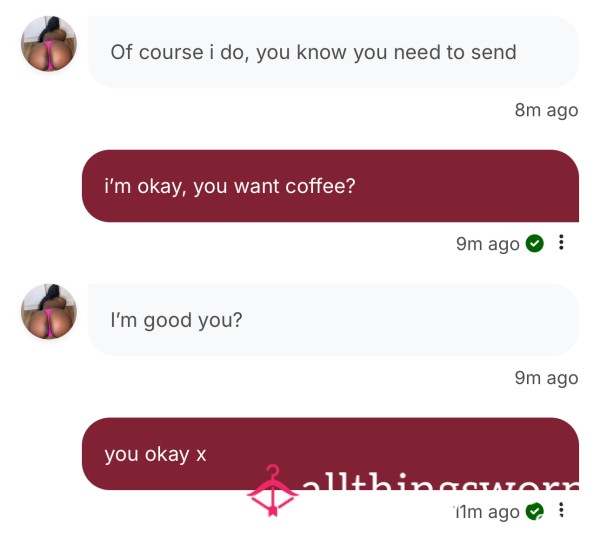The width and height of the screenshot is (600, 545).
Task: Click the text 'I'm good you?'
Action: point(176,320)
